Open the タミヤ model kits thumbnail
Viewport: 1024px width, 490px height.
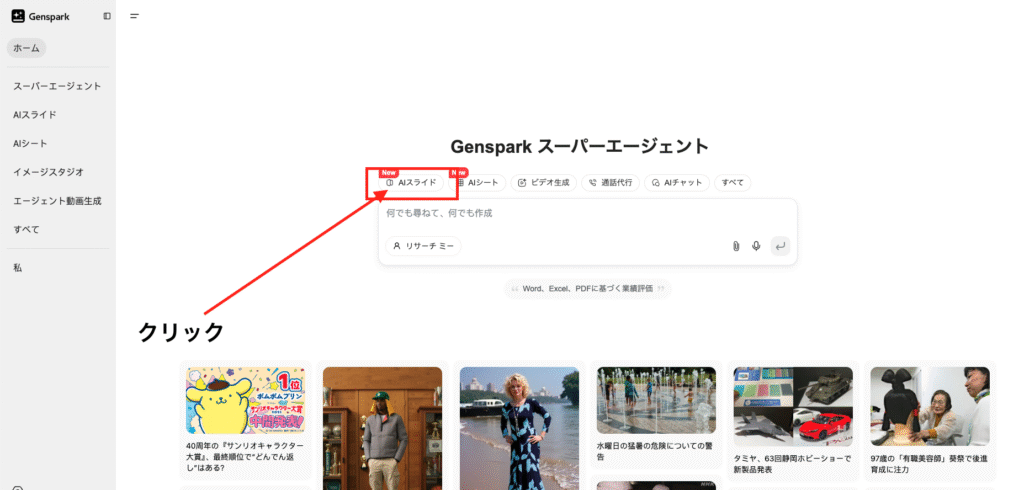(793, 406)
